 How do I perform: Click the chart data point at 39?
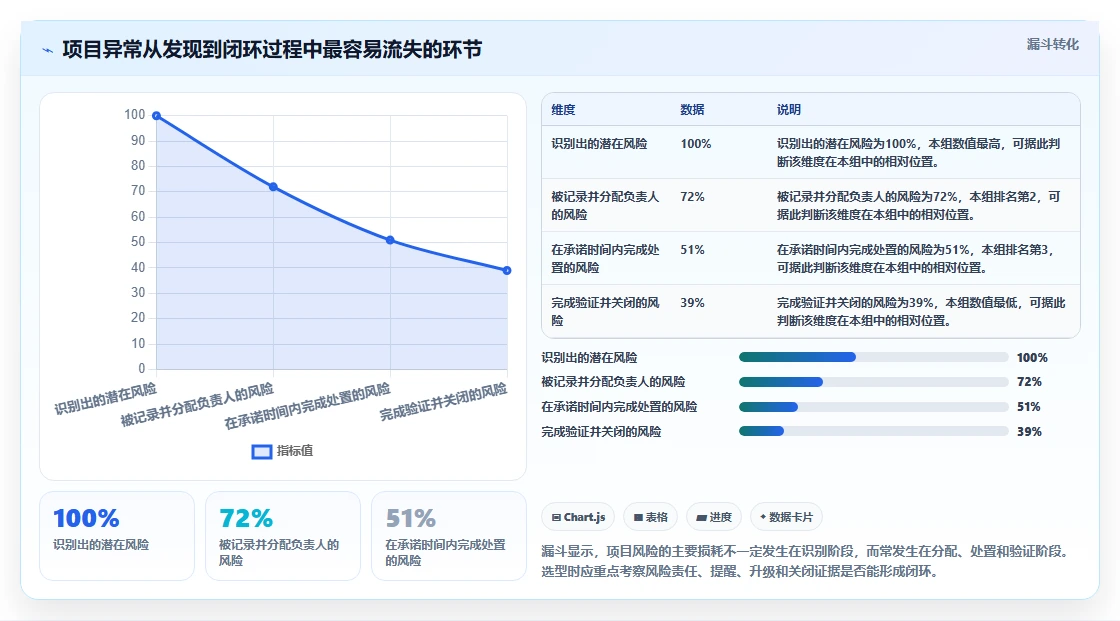(506, 270)
